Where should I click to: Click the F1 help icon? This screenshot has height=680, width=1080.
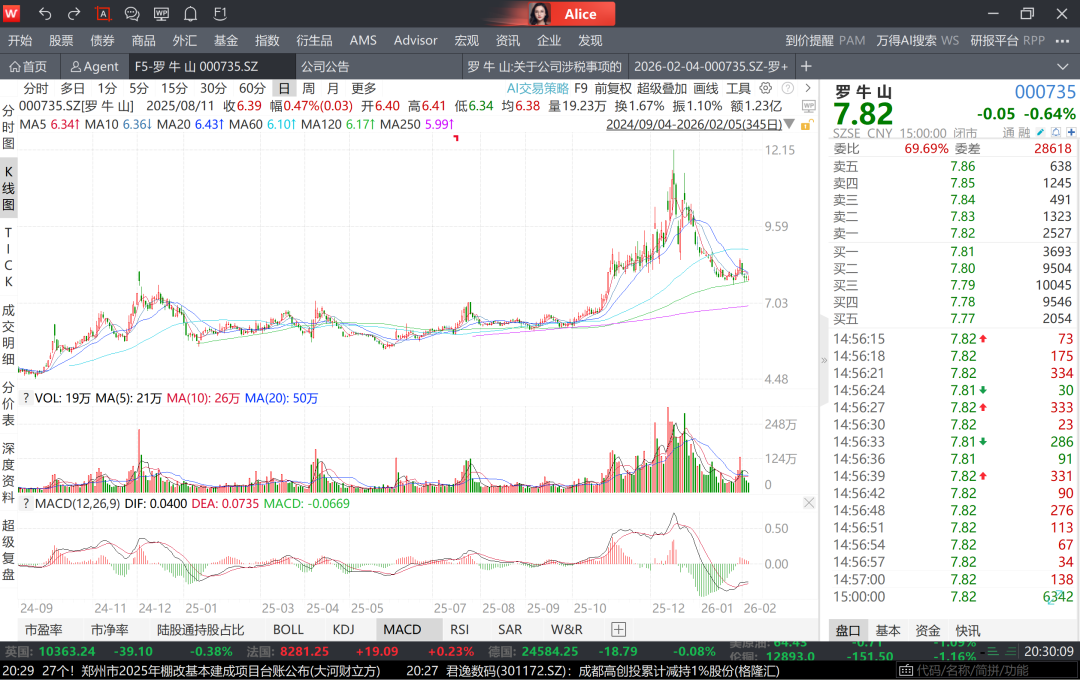click(x=220, y=14)
